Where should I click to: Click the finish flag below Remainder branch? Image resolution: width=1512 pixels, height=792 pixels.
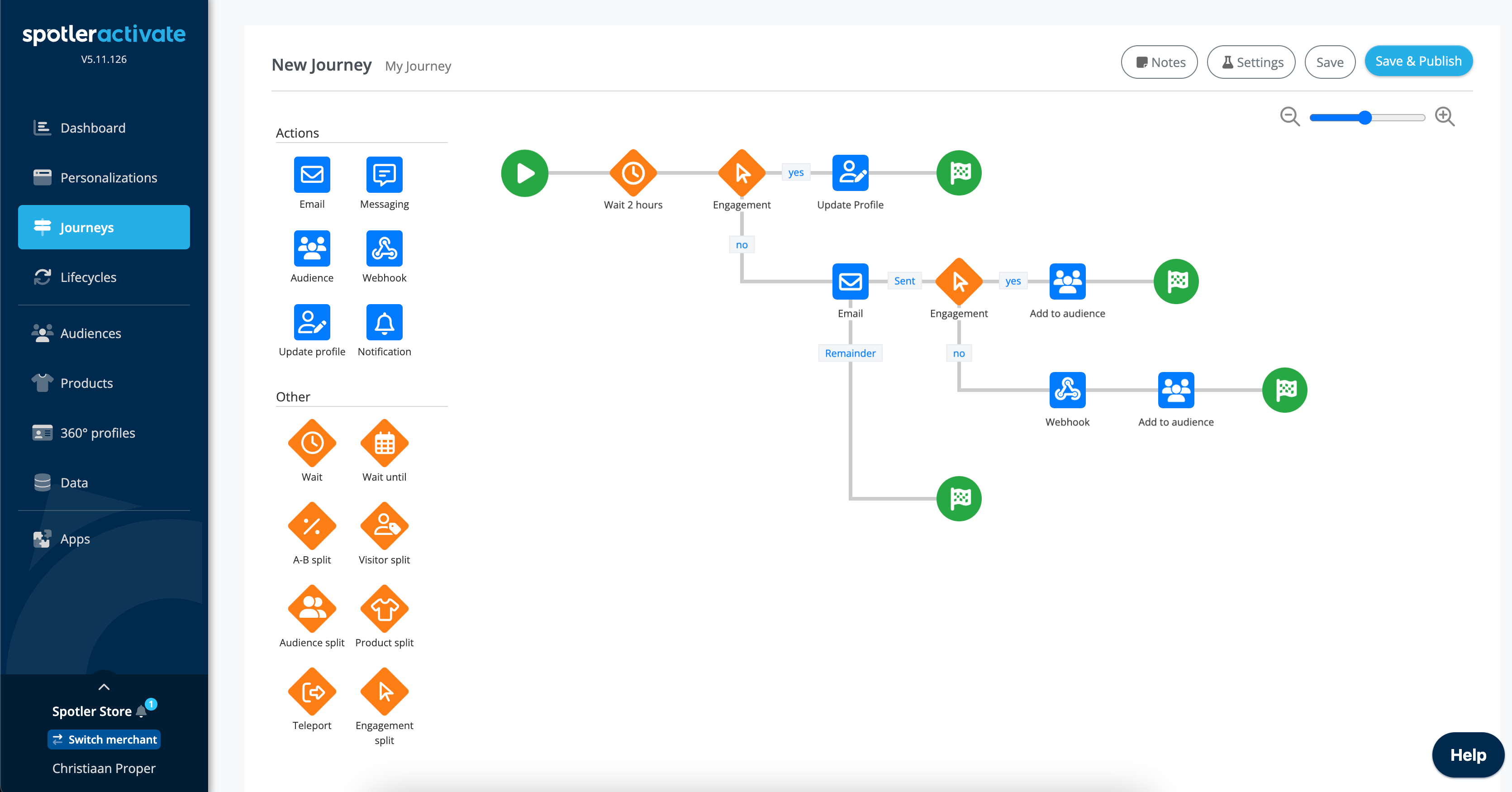(x=959, y=499)
